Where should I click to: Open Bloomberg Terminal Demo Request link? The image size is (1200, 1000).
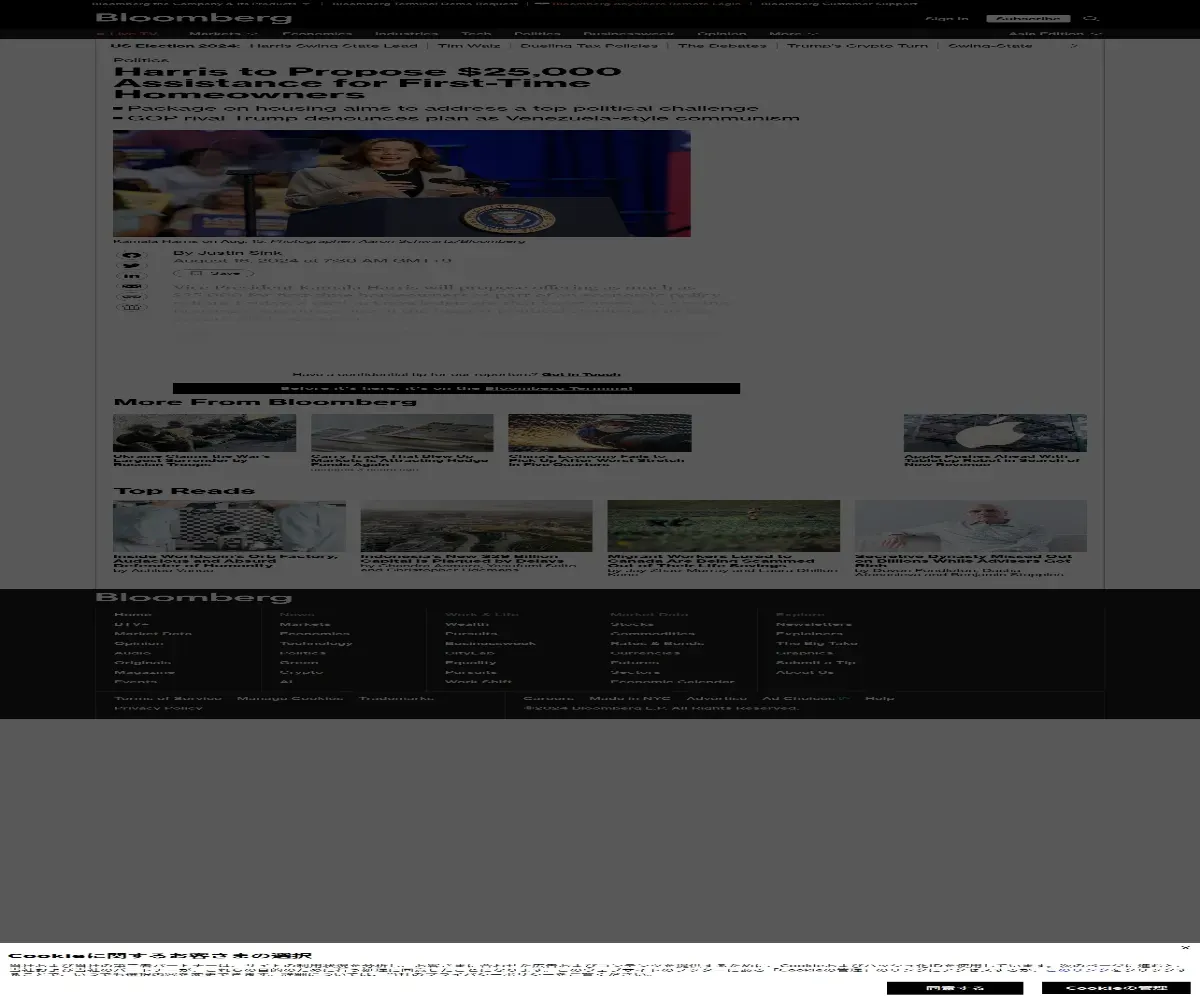pos(426,3)
